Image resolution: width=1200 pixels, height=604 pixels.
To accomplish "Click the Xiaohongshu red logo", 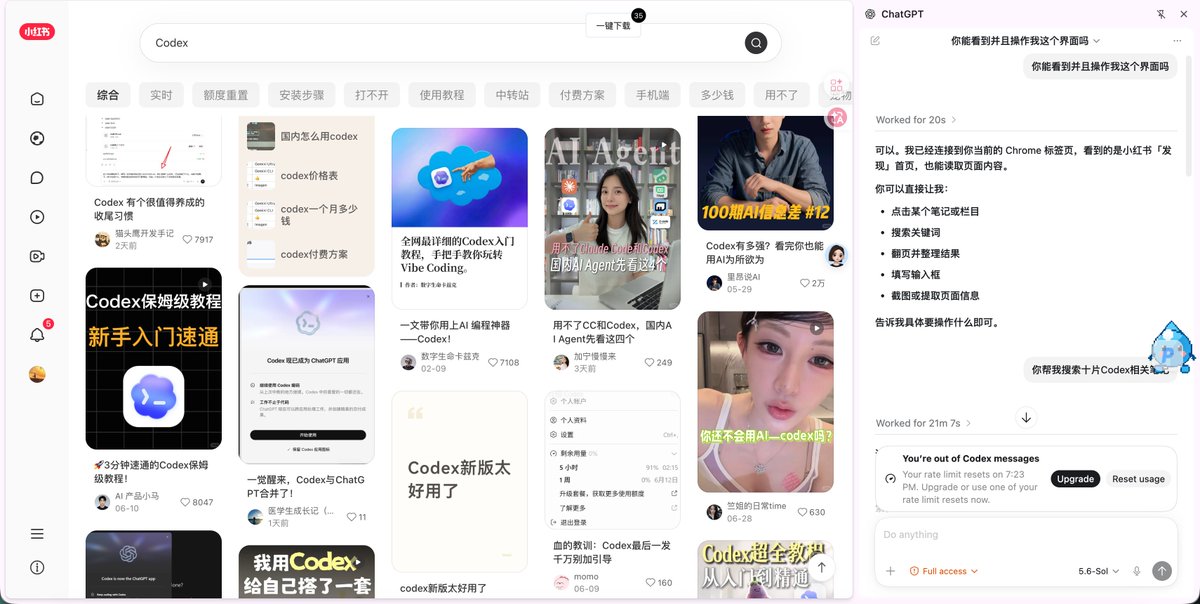I will click(37, 32).
